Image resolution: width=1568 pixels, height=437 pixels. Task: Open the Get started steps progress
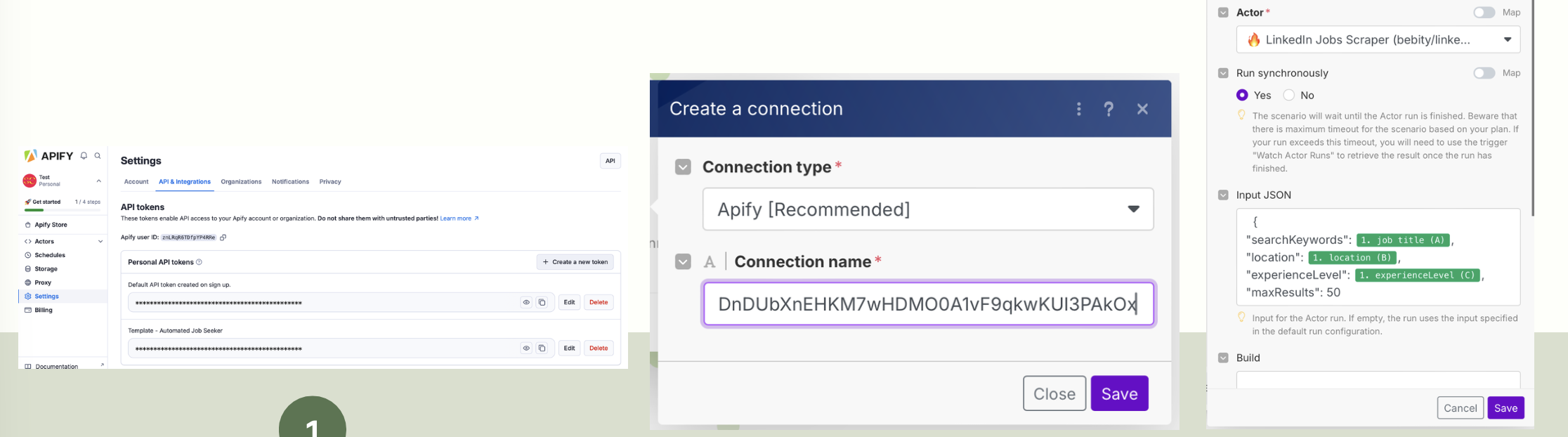63,204
